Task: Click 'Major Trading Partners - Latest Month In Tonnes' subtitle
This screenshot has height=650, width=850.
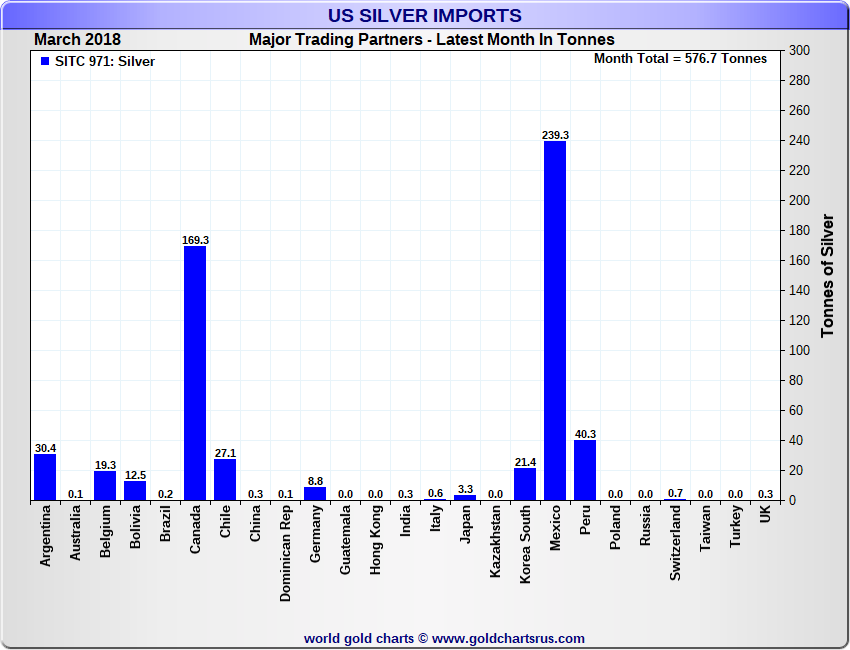Action: click(432, 40)
